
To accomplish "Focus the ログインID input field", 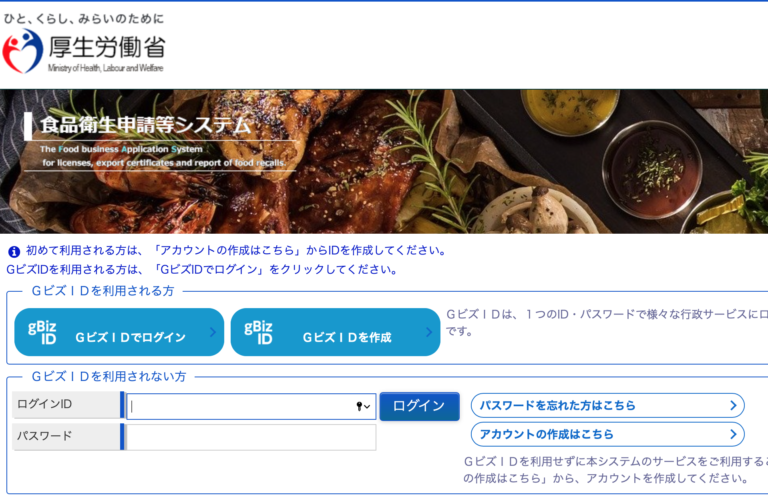I will tap(251, 406).
